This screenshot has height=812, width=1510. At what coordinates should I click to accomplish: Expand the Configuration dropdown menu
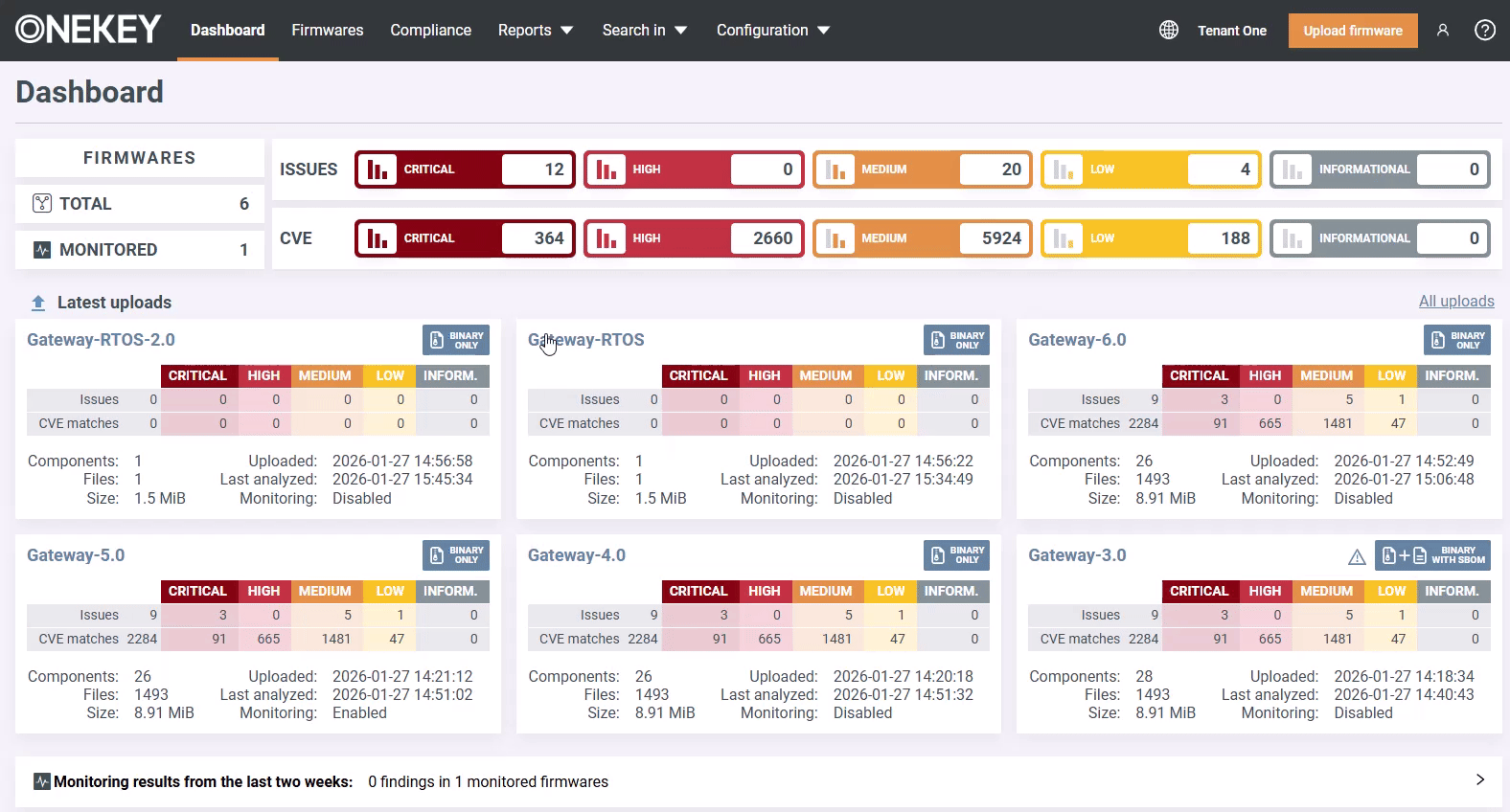(772, 31)
